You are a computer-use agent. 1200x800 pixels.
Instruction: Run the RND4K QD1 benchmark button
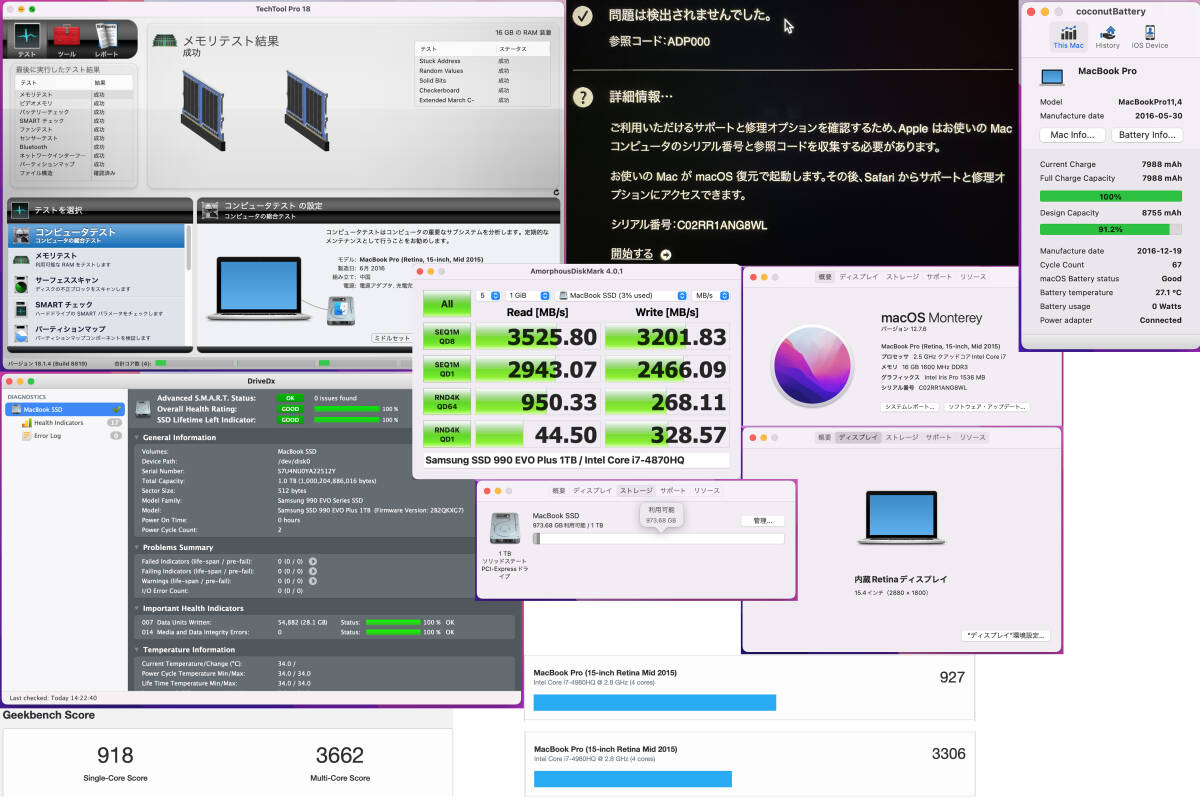[446, 436]
